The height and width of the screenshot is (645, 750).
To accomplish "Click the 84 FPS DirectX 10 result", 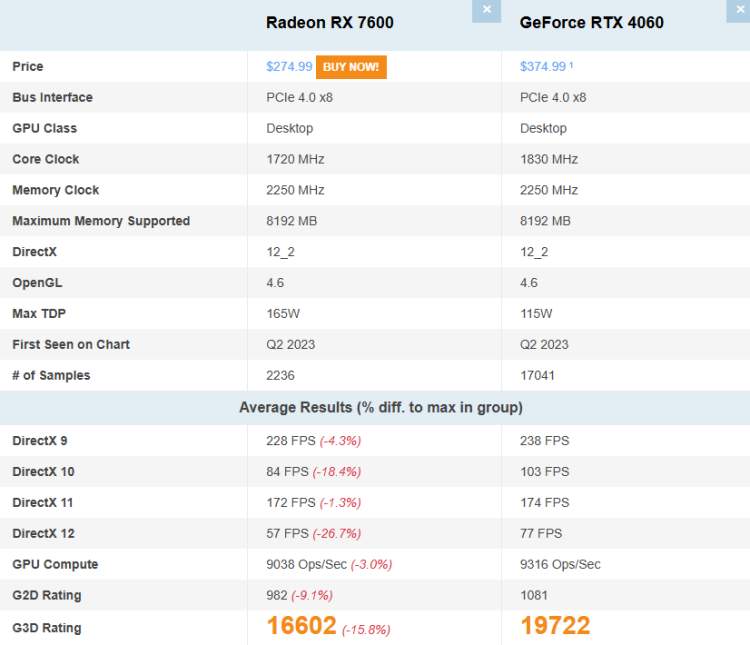I will pos(287,472).
